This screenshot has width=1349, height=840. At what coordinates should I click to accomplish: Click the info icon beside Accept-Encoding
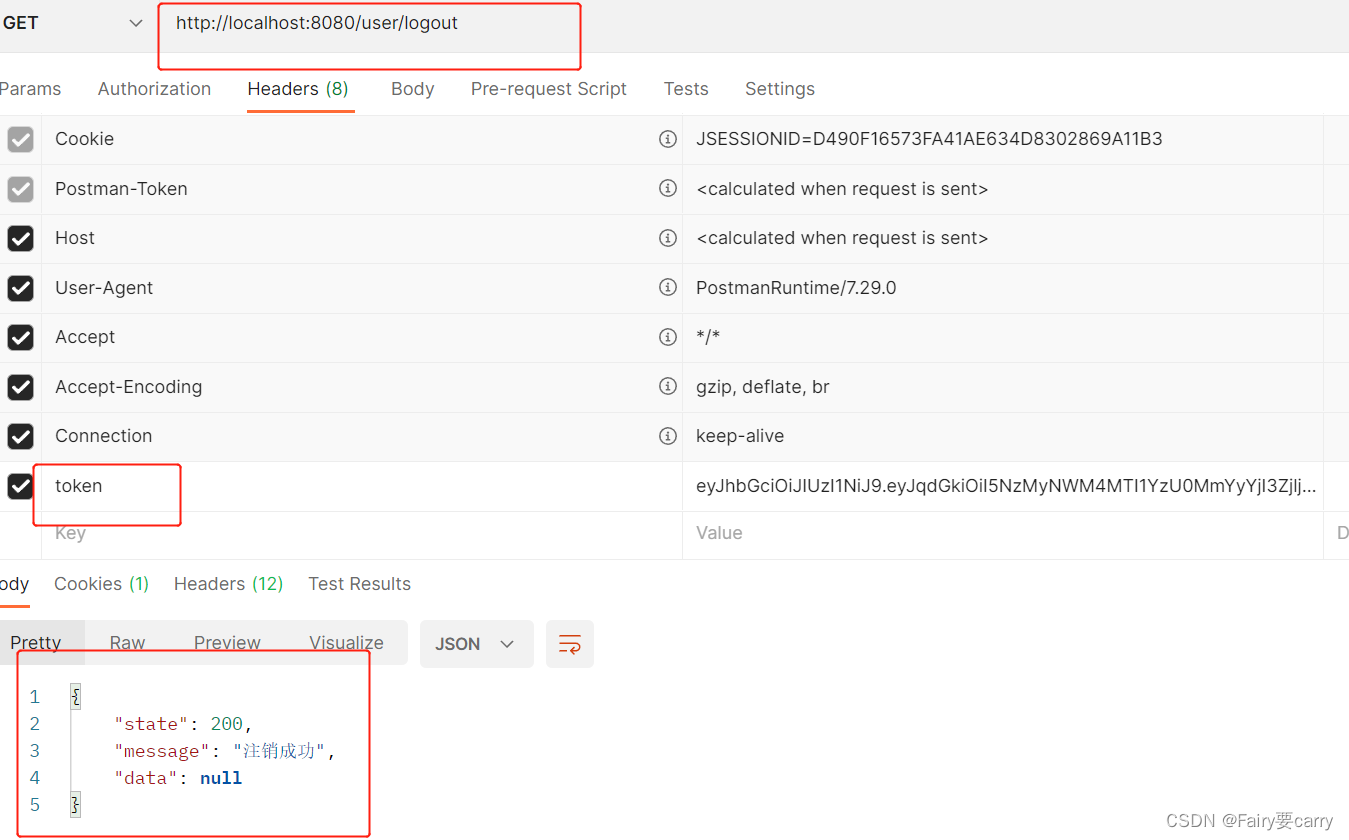668,387
